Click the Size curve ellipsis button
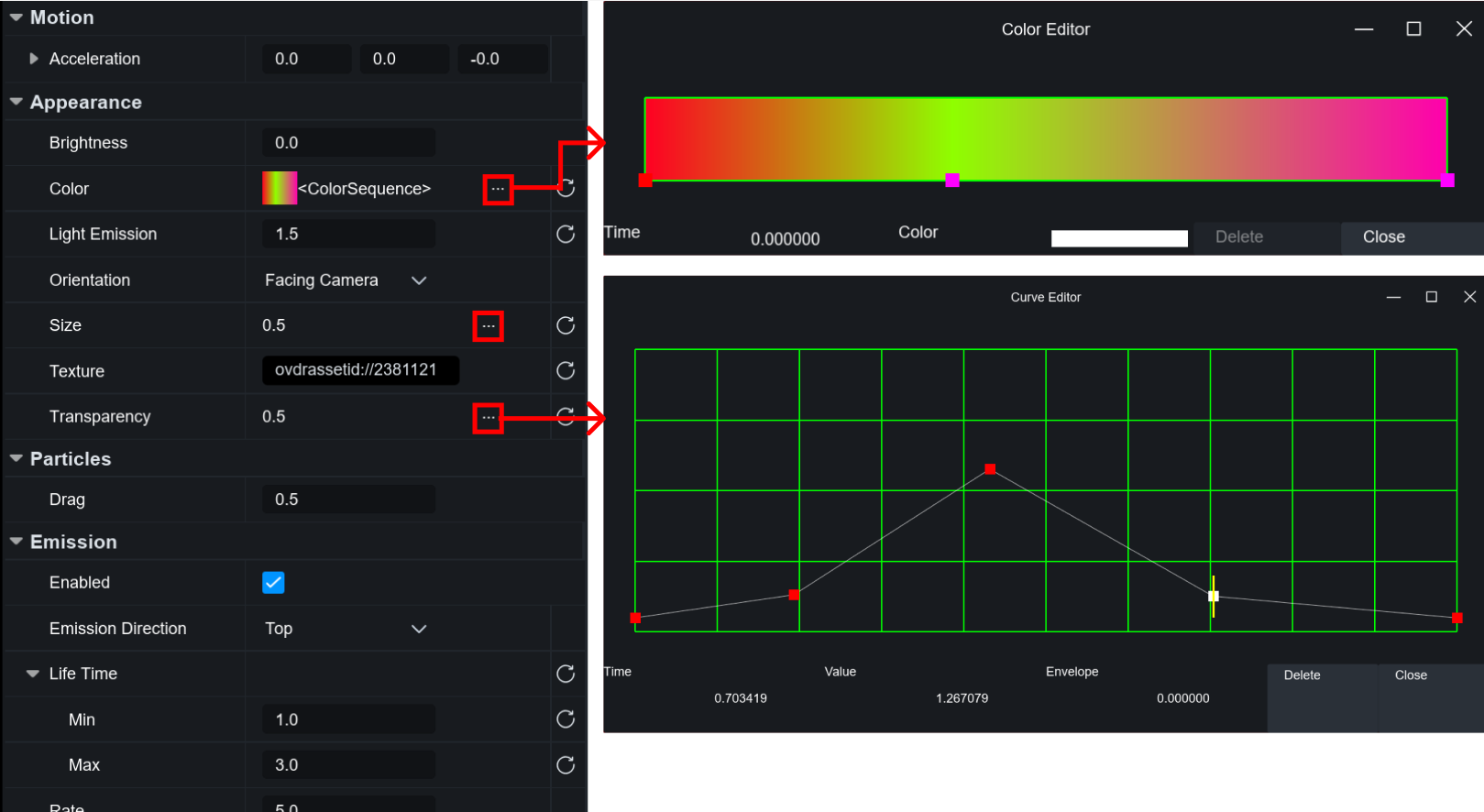 pos(488,326)
